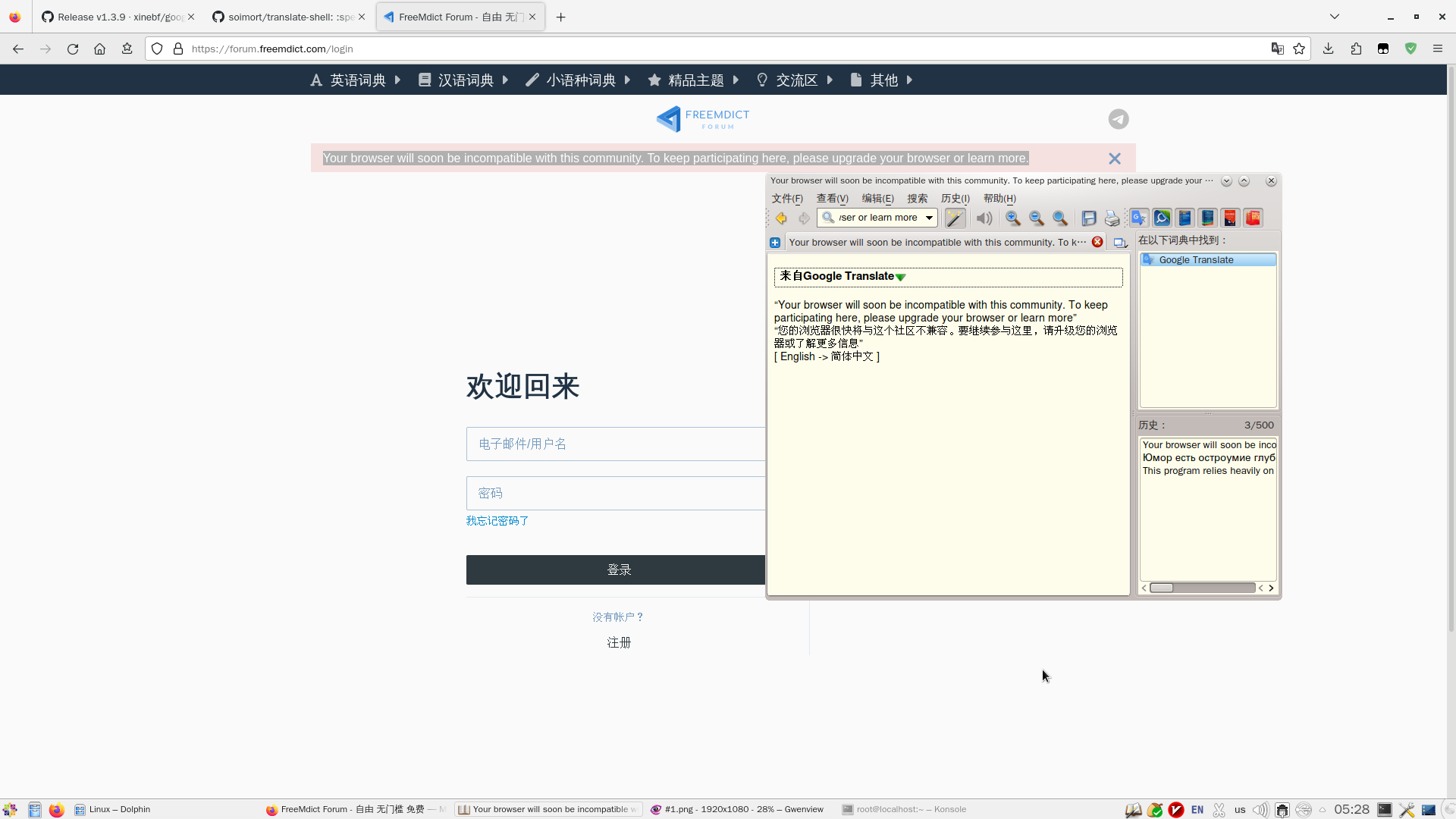
Task: Open the Firefox hamburger menu
Action: (x=1438, y=49)
